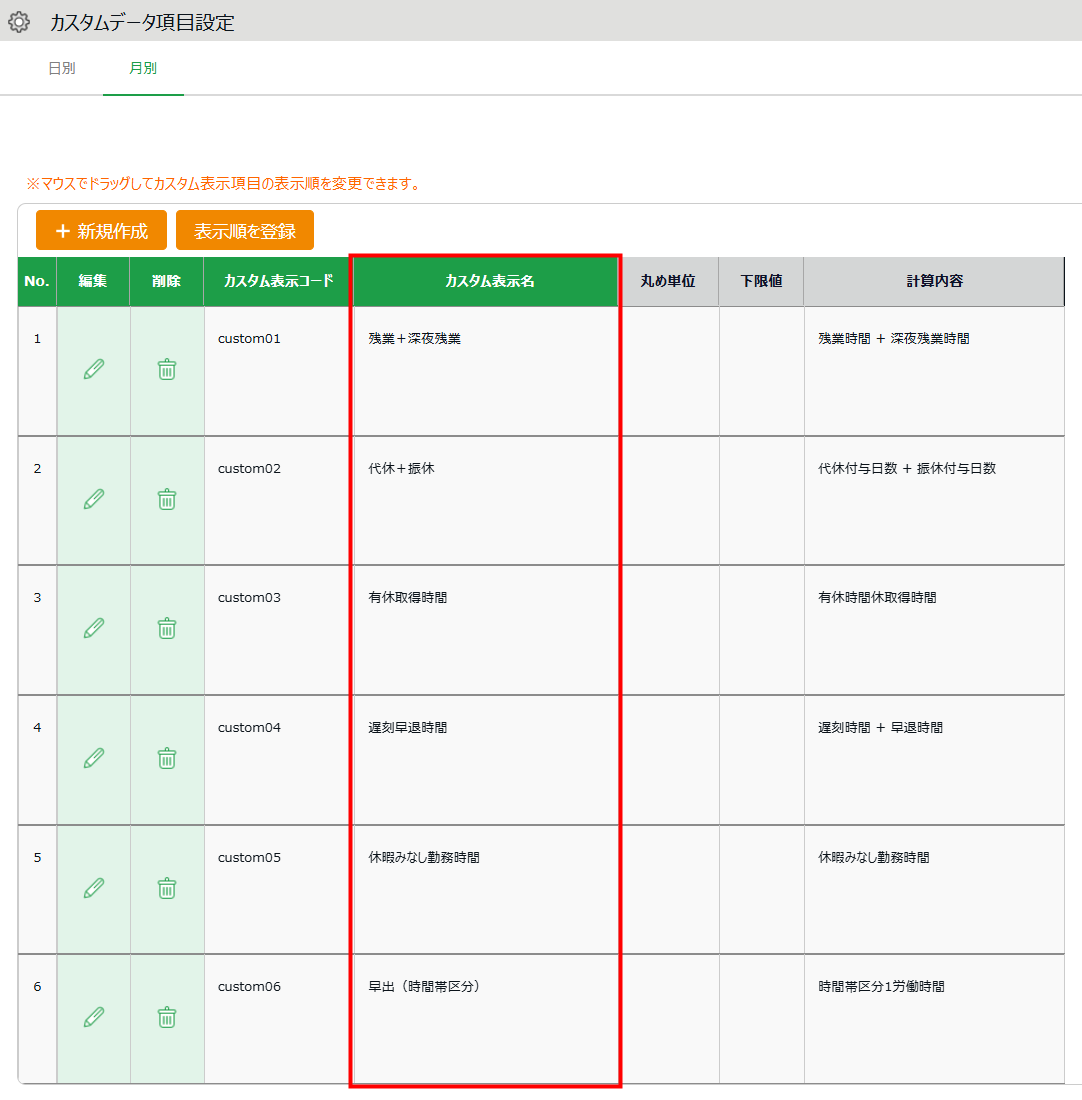Delete custom01 row with trash icon
This screenshot has width=1082, height=1100.
tap(167, 369)
